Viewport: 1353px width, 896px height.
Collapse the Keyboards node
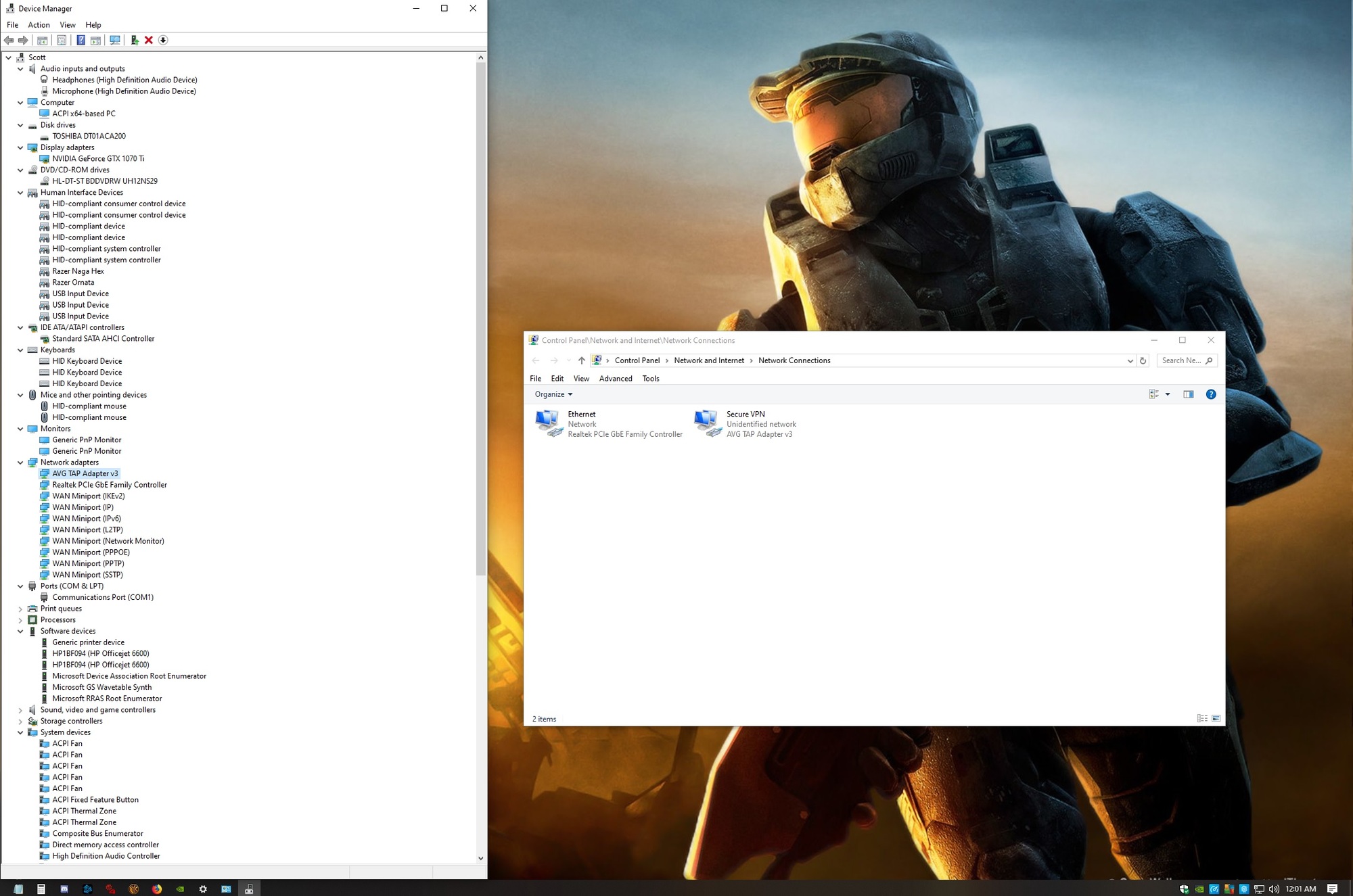coord(20,350)
